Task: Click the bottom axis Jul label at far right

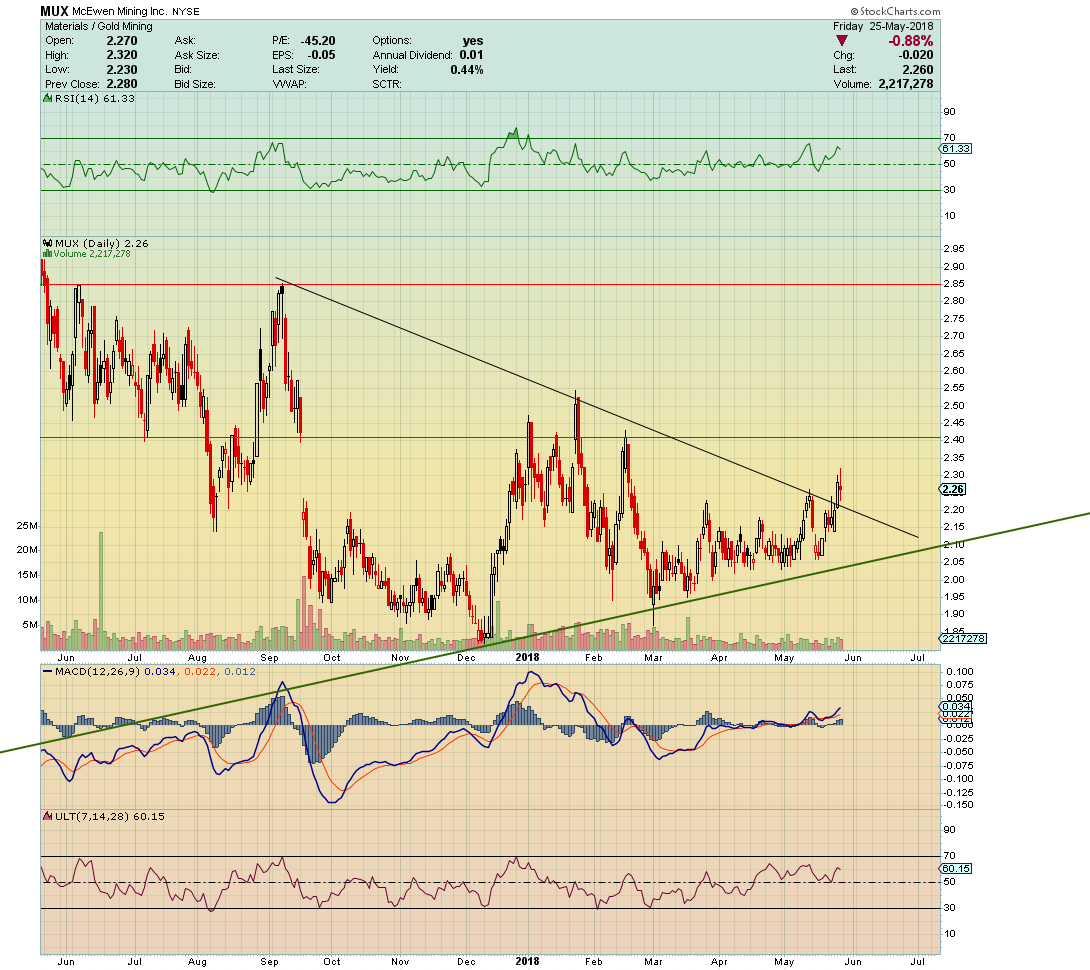Action: pos(918,962)
